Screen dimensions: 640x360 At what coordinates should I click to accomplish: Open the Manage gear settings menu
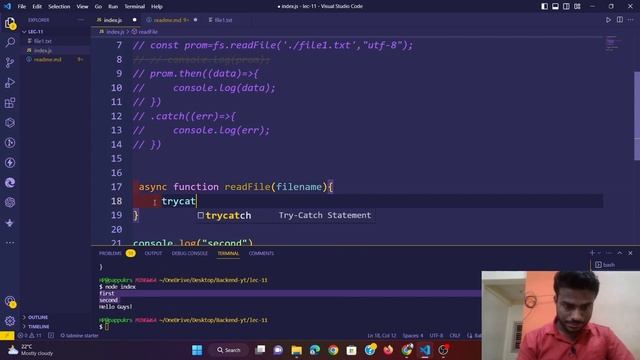point(10,321)
